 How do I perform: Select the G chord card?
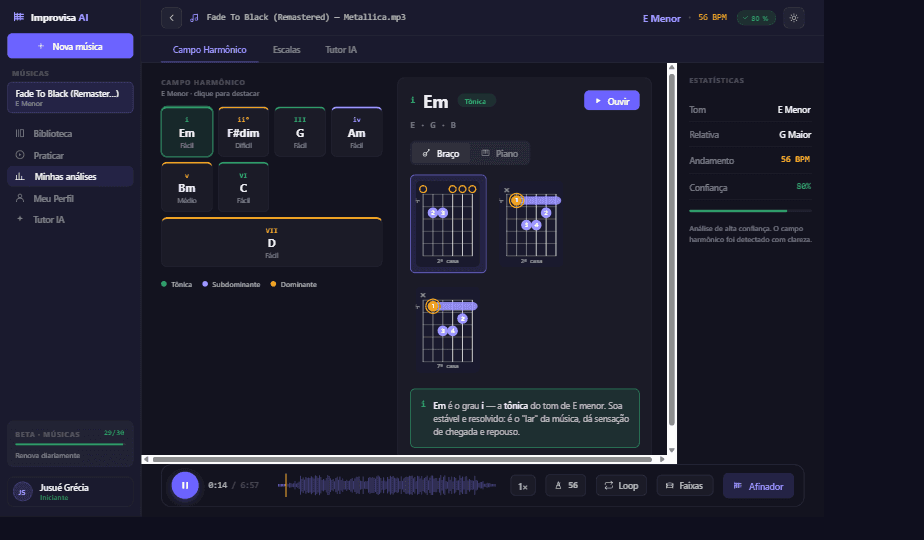point(300,132)
